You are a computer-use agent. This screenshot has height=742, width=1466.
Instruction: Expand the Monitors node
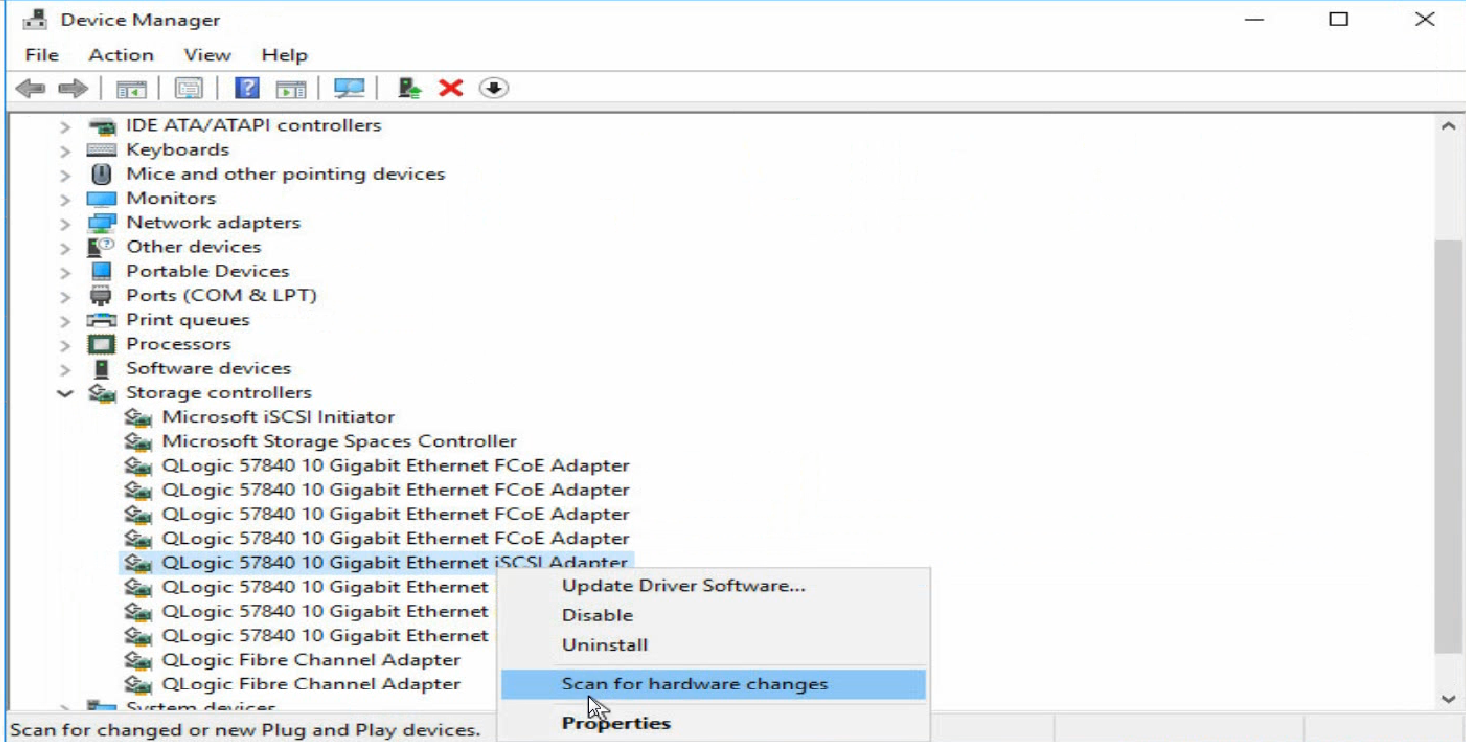tap(65, 199)
